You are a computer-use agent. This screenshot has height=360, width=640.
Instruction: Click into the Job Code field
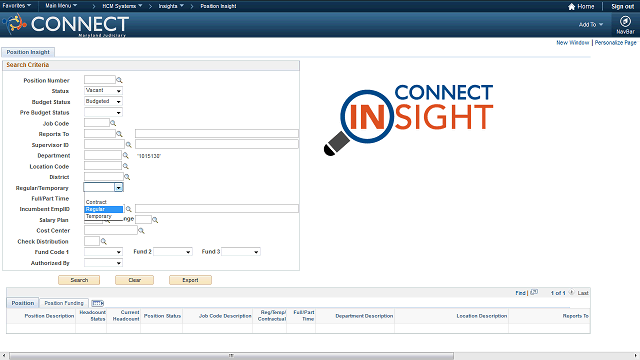[97, 123]
